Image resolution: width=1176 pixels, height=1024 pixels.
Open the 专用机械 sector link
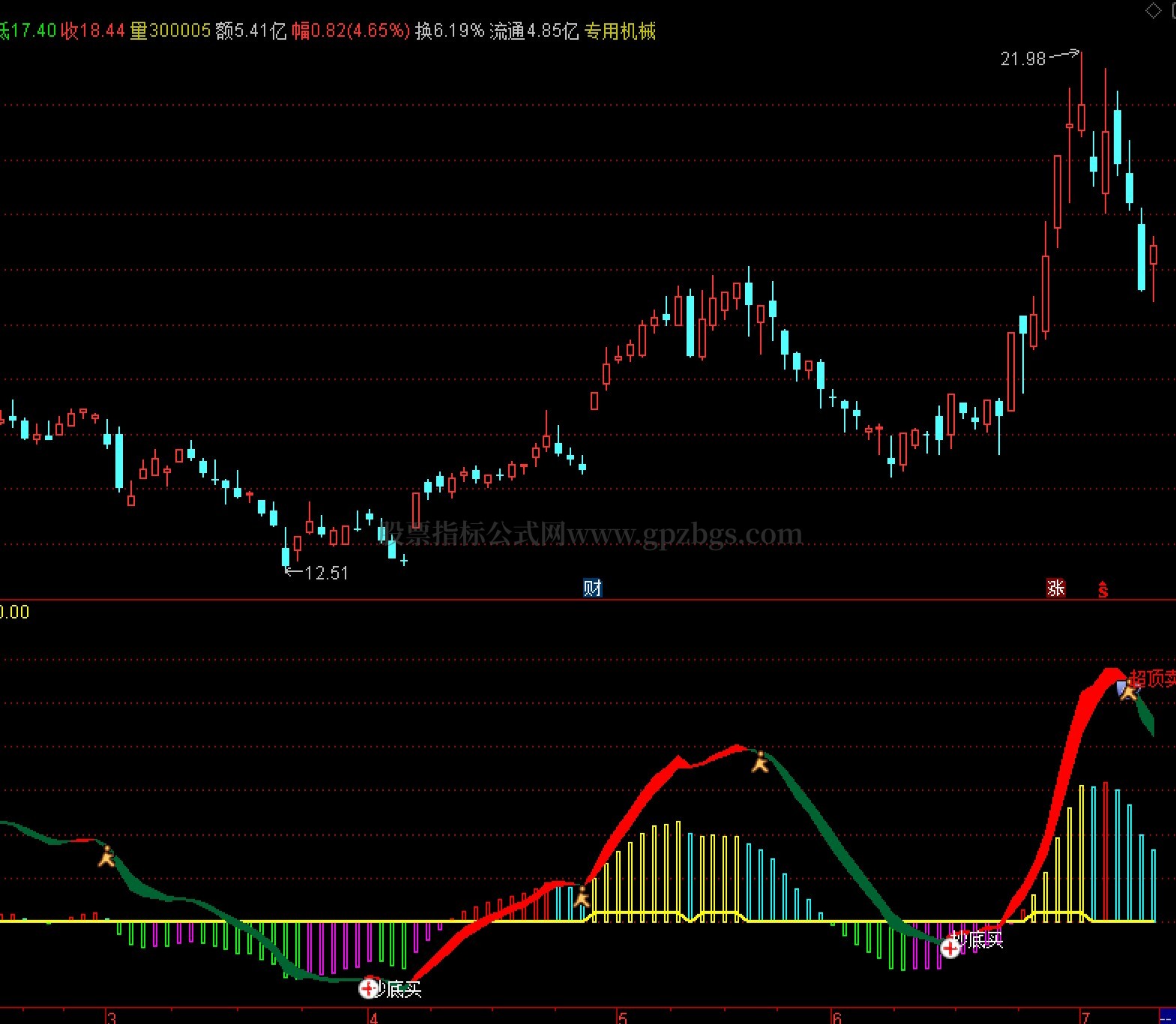click(x=620, y=31)
